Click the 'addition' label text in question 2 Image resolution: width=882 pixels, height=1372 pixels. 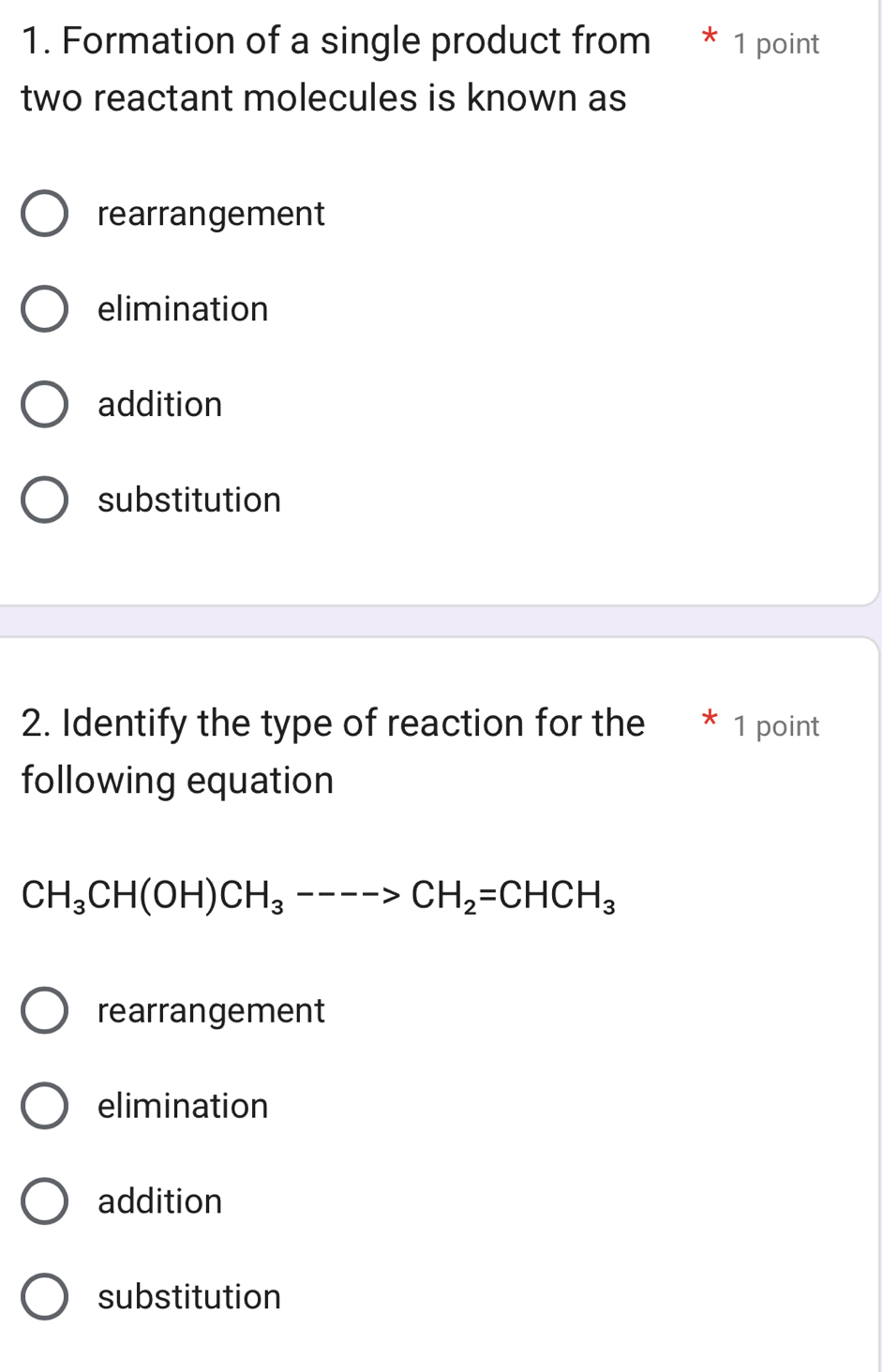[x=160, y=1202]
